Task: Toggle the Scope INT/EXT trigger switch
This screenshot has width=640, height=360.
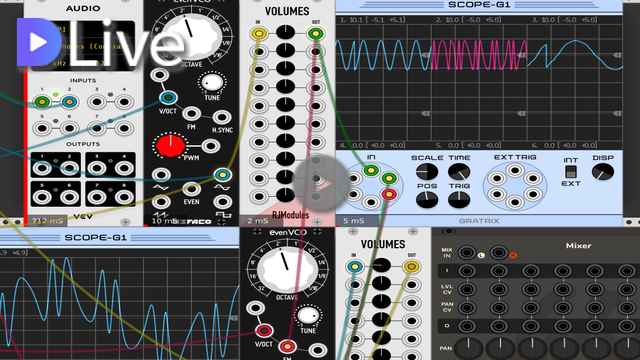Action: pos(571,171)
